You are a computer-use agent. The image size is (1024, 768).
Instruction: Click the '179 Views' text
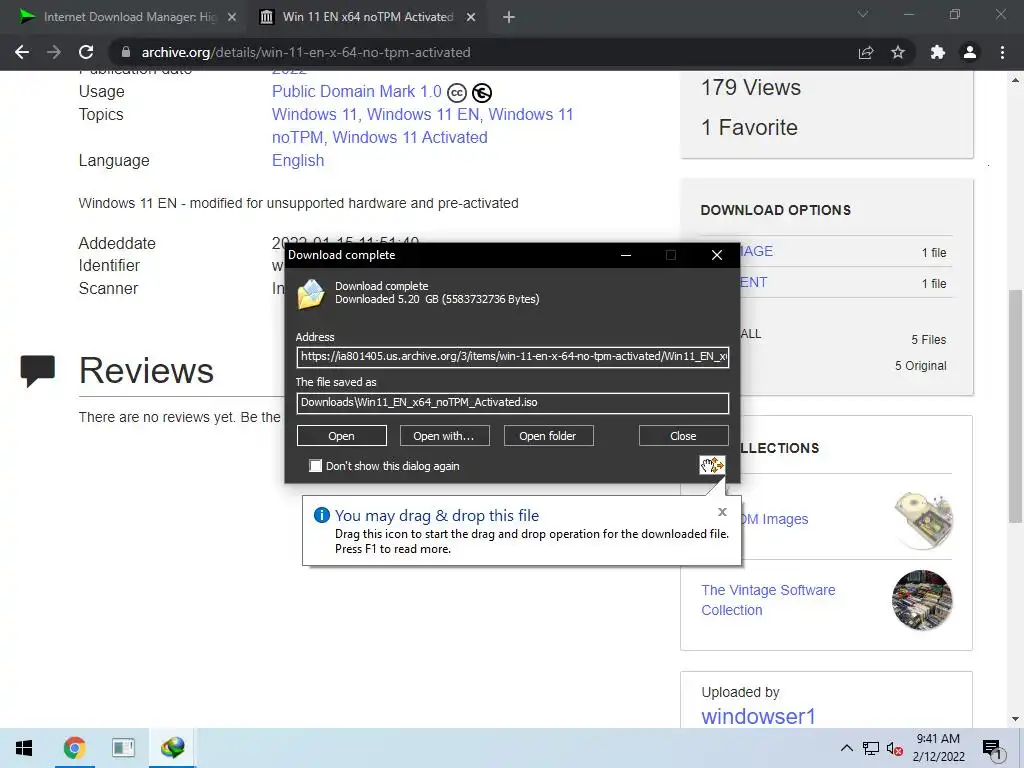pyautogui.click(x=751, y=88)
